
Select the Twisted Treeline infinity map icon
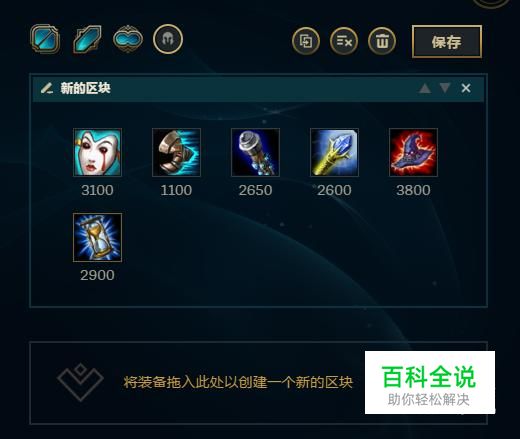click(x=128, y=39)
